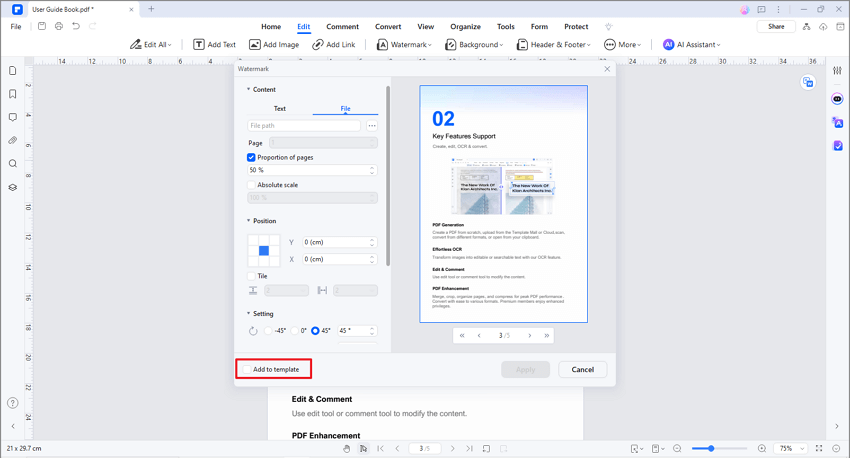Select the 45° rotation radio button
The height and width of the screenshot is (458, 850).
pyautogui.click(x=315, y=331)
